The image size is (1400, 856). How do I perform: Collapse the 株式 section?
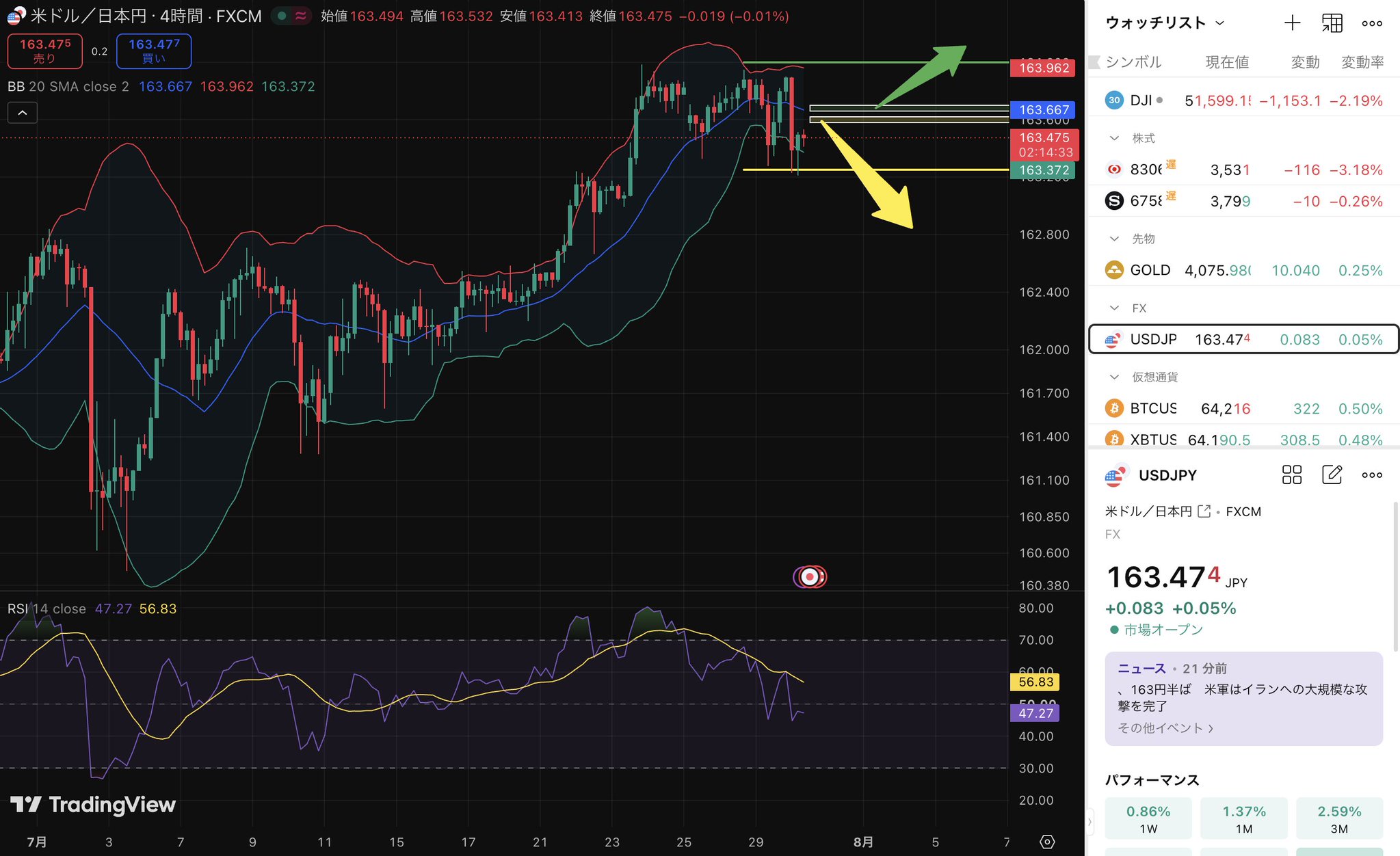click(1114, 138)
